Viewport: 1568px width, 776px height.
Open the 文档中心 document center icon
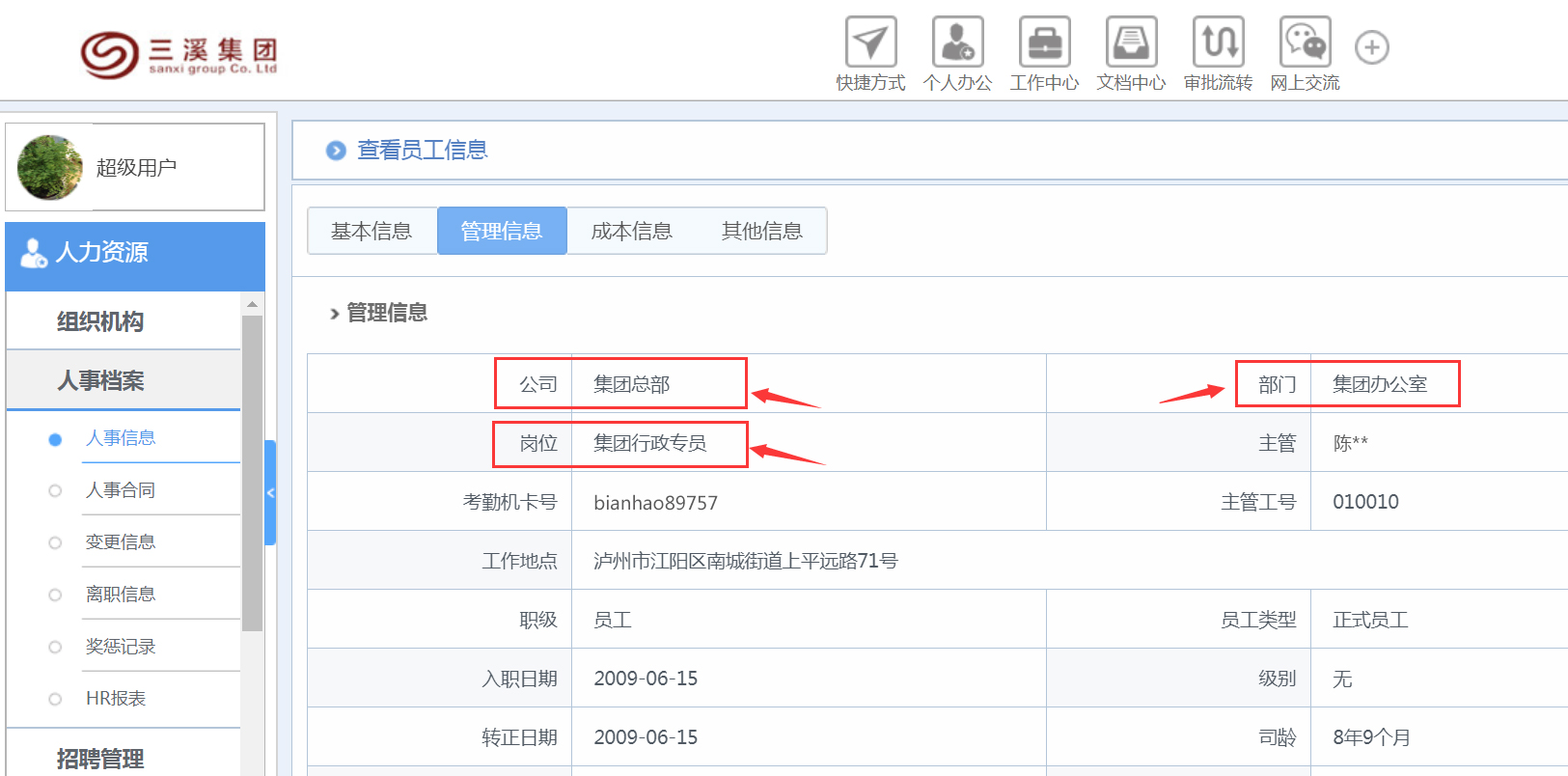tap(1131, 42)
